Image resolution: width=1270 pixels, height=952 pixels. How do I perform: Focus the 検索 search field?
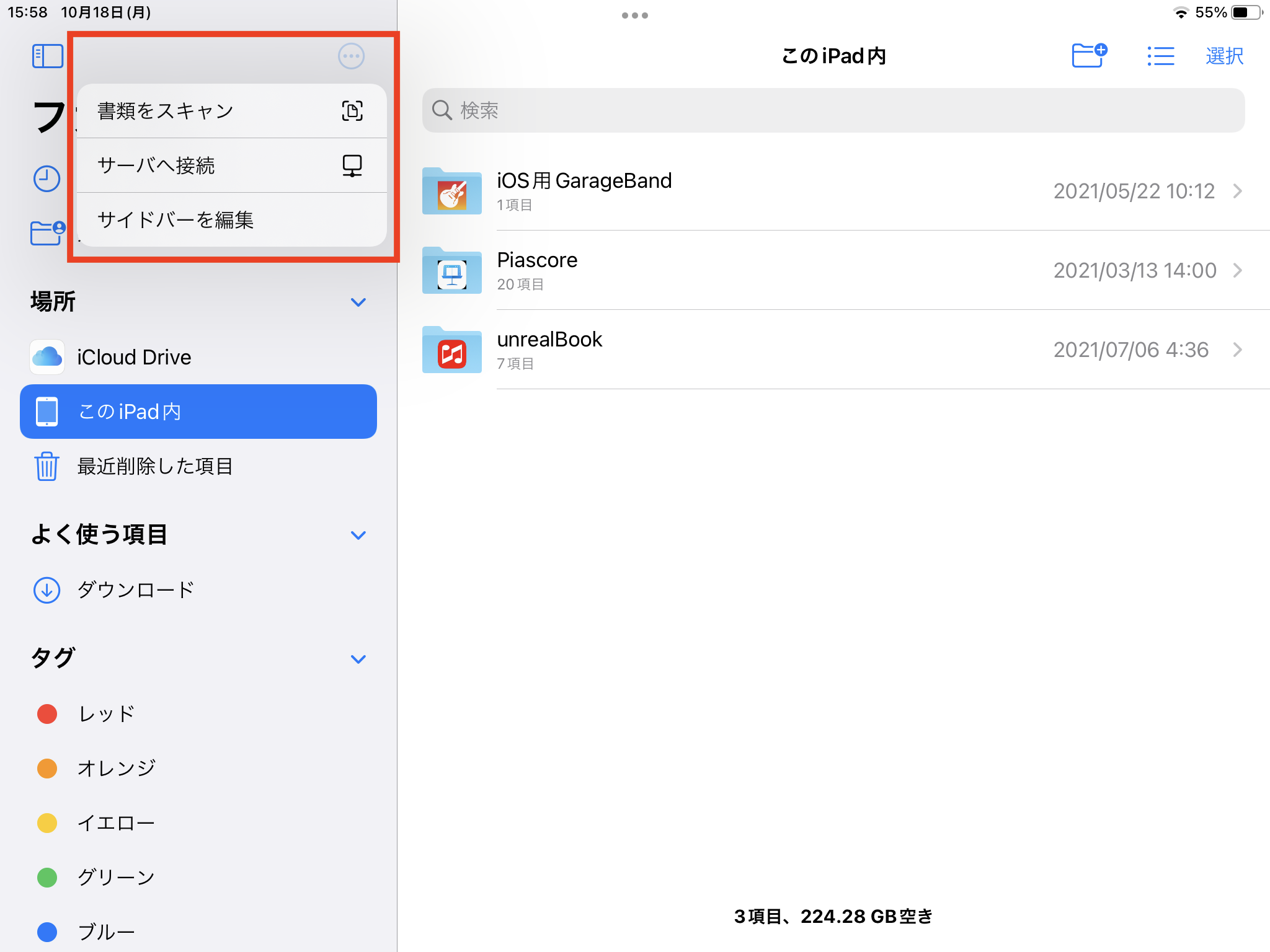pyautogui.click(x=833, y=110)
